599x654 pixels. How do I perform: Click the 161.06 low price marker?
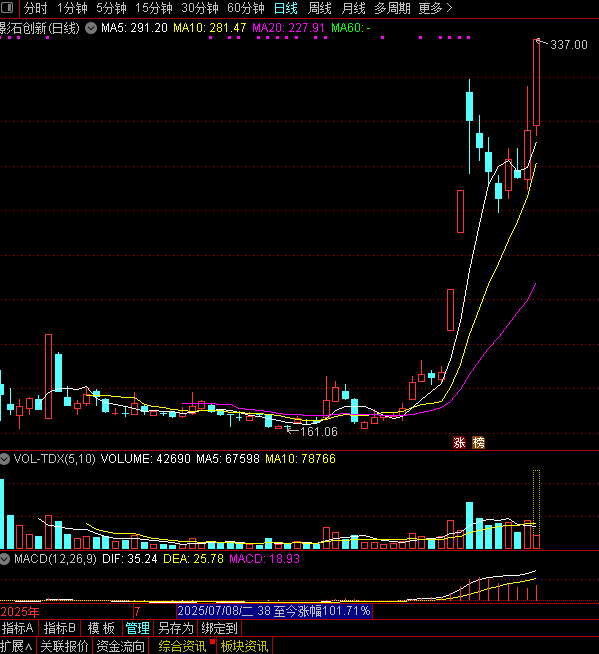[319, 432]
